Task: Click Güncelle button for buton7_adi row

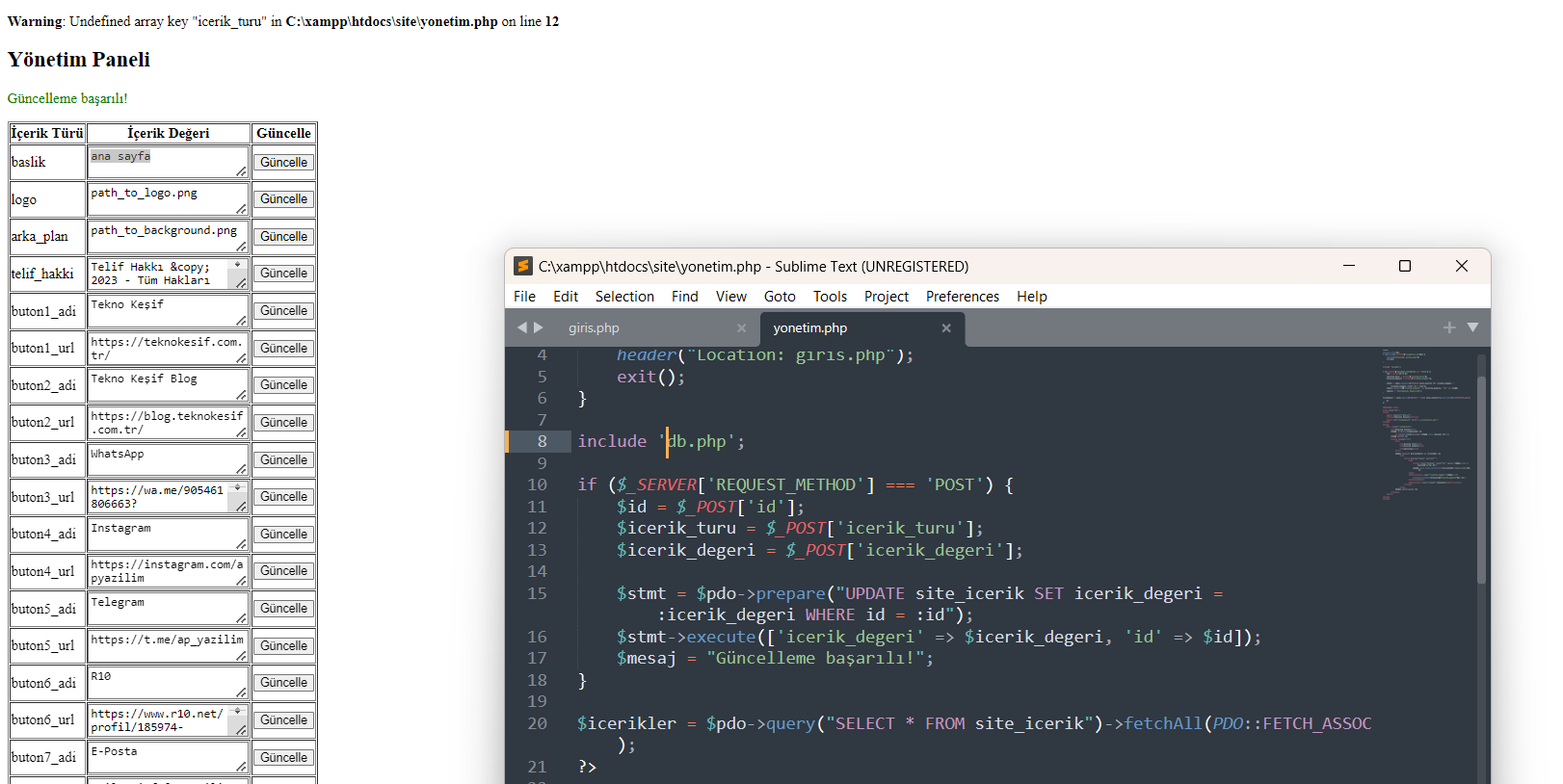Action: (x=283, y=758)
